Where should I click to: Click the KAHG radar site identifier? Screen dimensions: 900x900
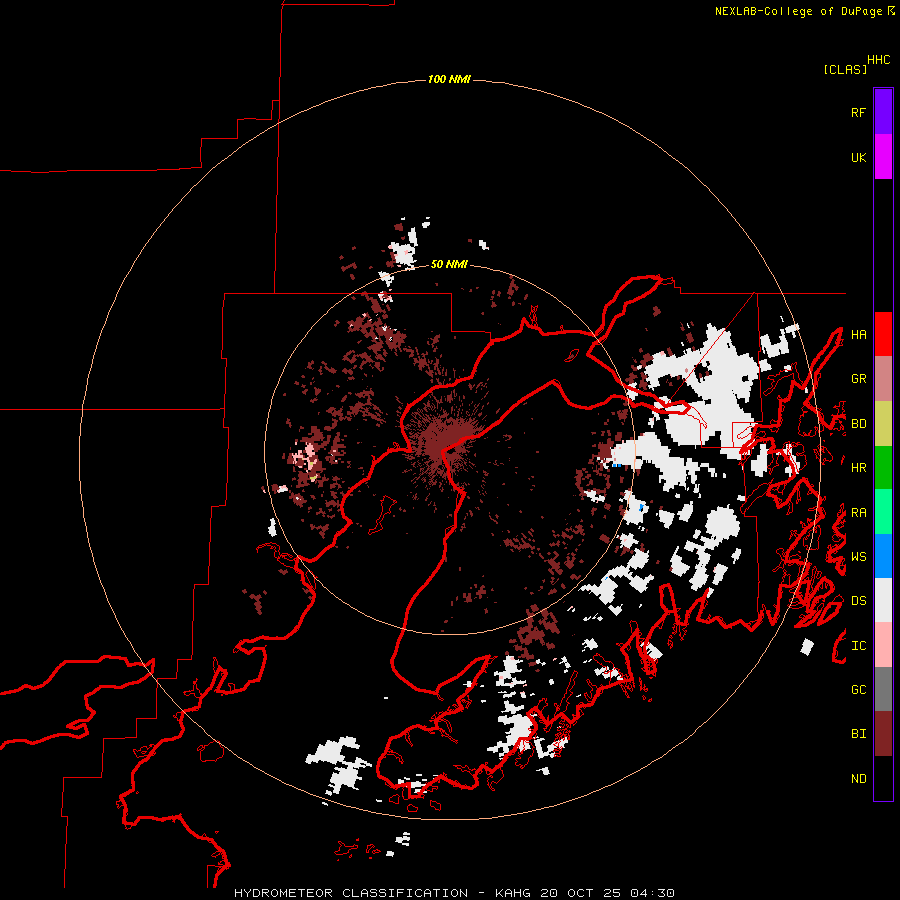click(513, 893)
